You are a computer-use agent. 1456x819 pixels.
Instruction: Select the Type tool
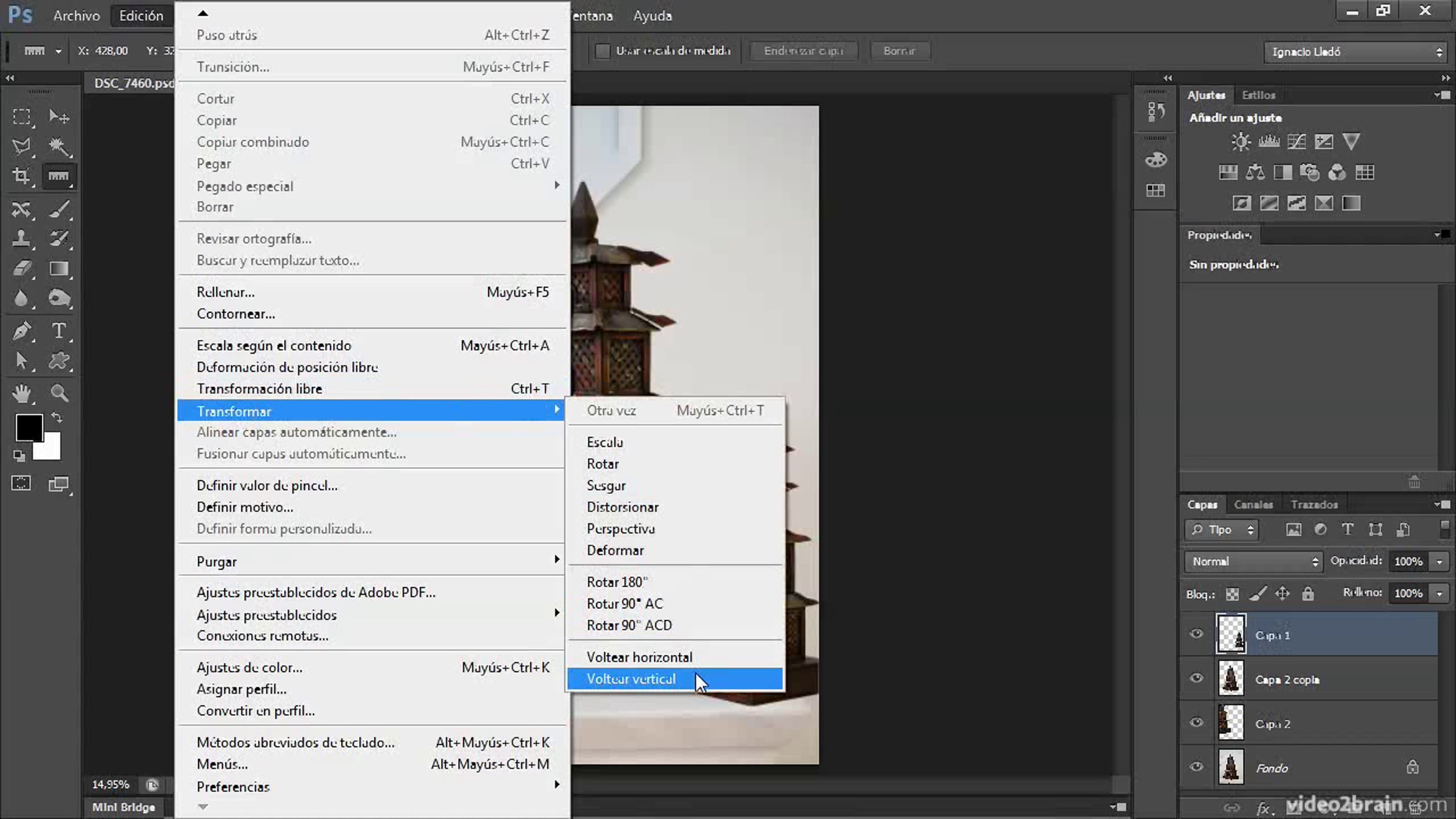58,331
